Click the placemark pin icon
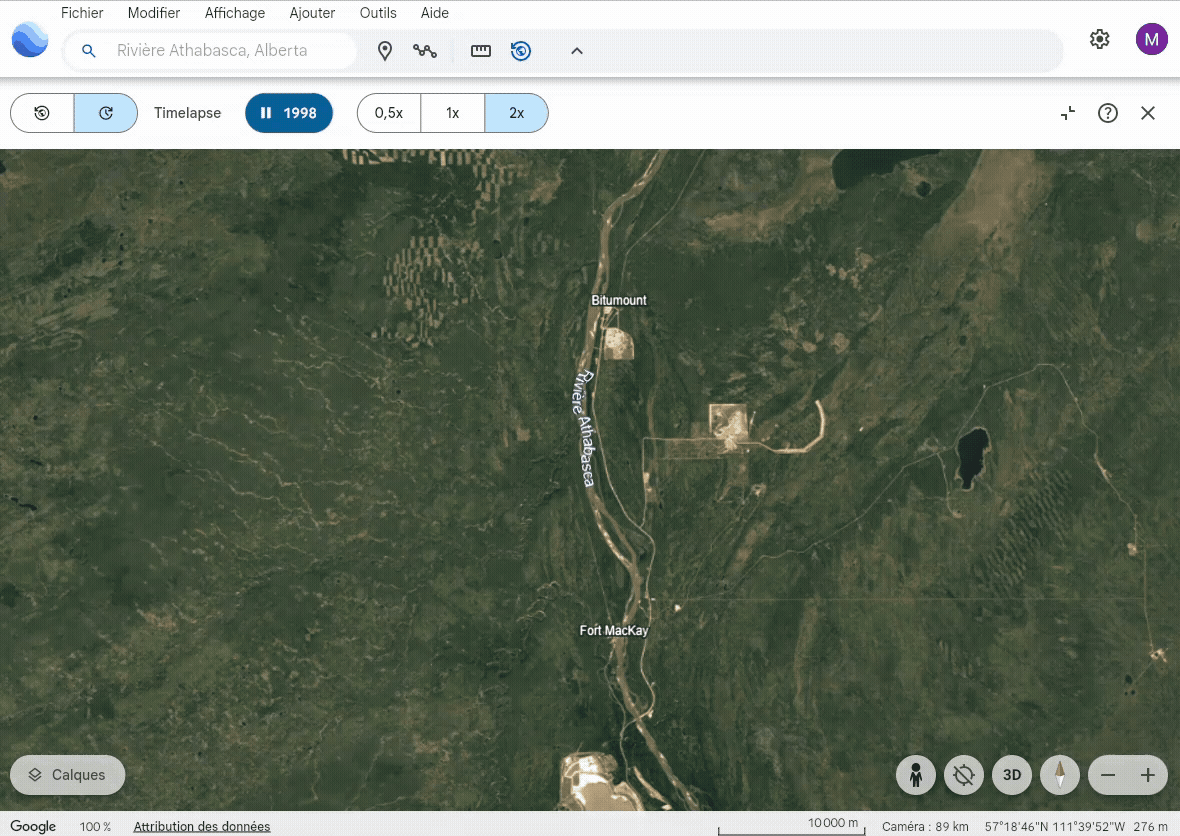Viewport: 1180px width, 836px height. [x=385, y=51]
